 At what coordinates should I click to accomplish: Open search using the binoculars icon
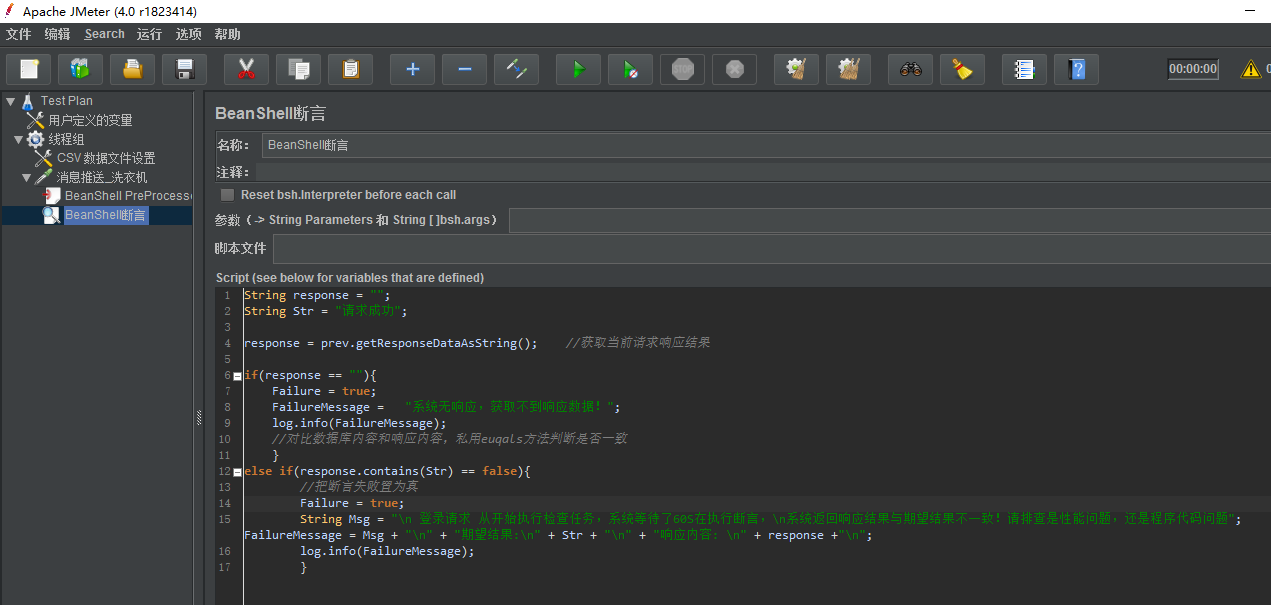point(910,69)
